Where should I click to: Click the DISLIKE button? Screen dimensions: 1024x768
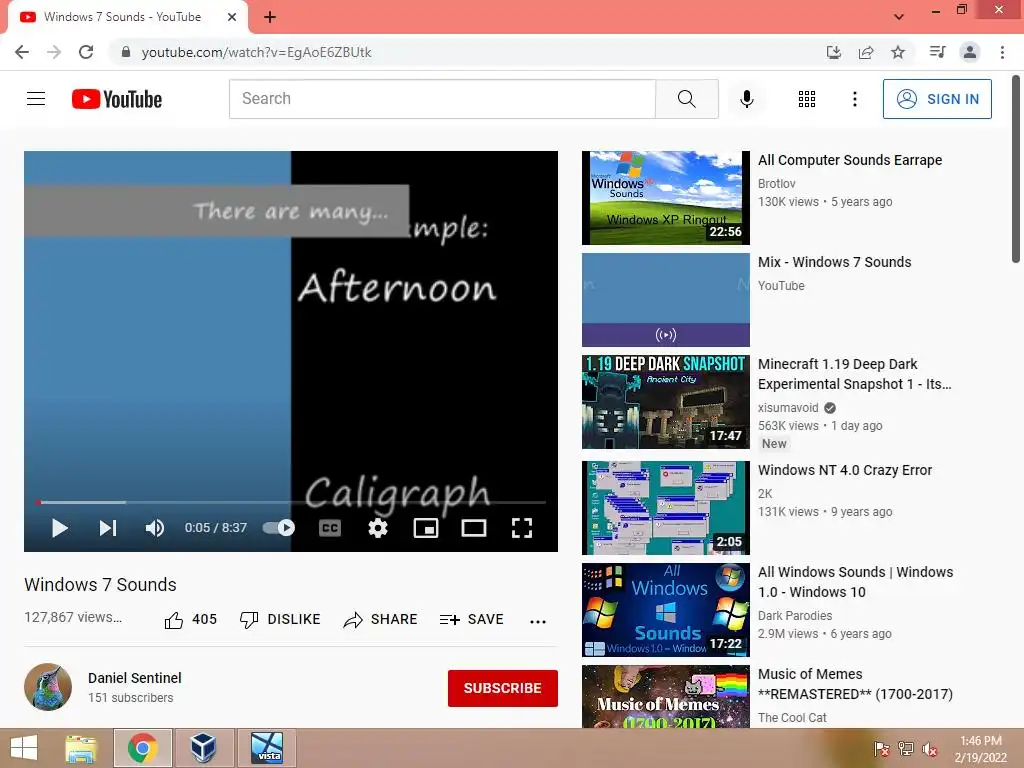280,619
